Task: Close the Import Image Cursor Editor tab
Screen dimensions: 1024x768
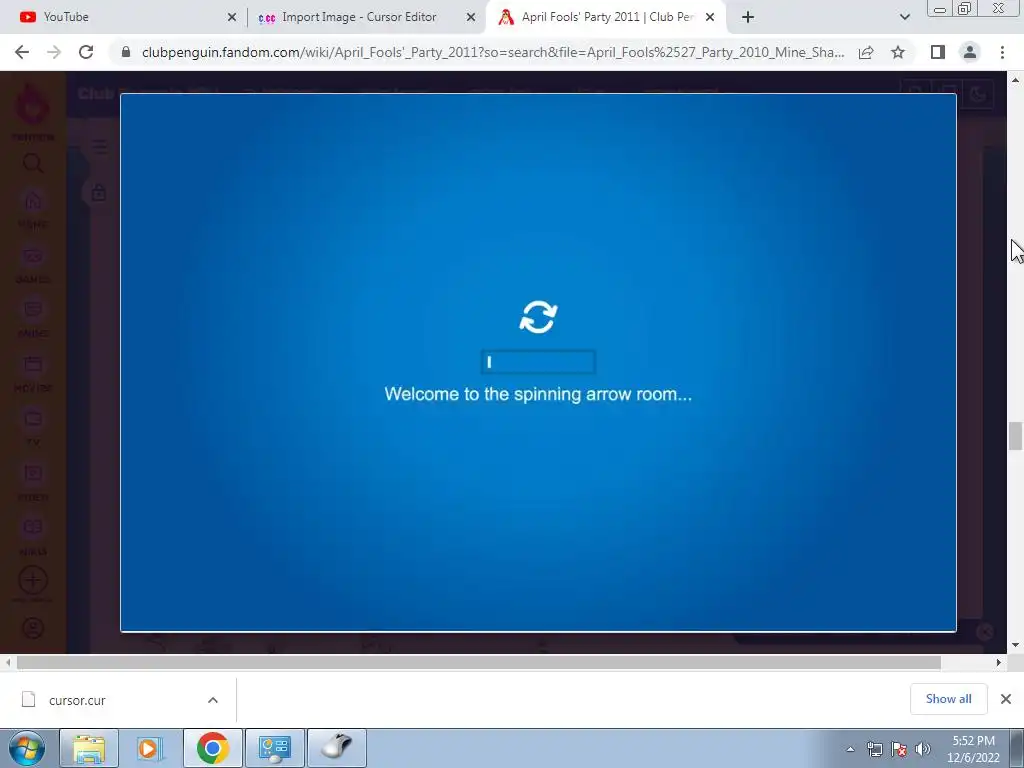Action: tap(471, 18)
